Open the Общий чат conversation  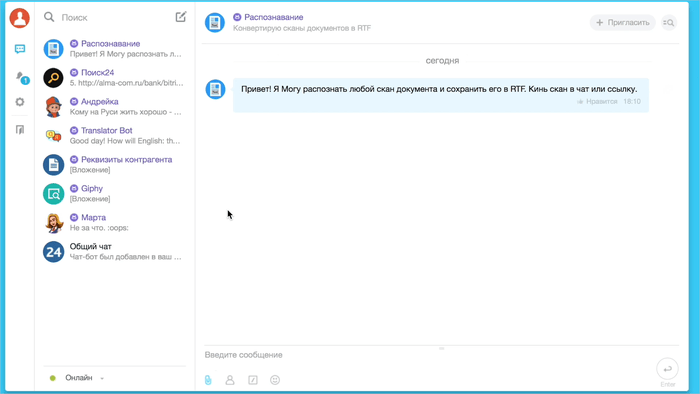pos(114,252)
